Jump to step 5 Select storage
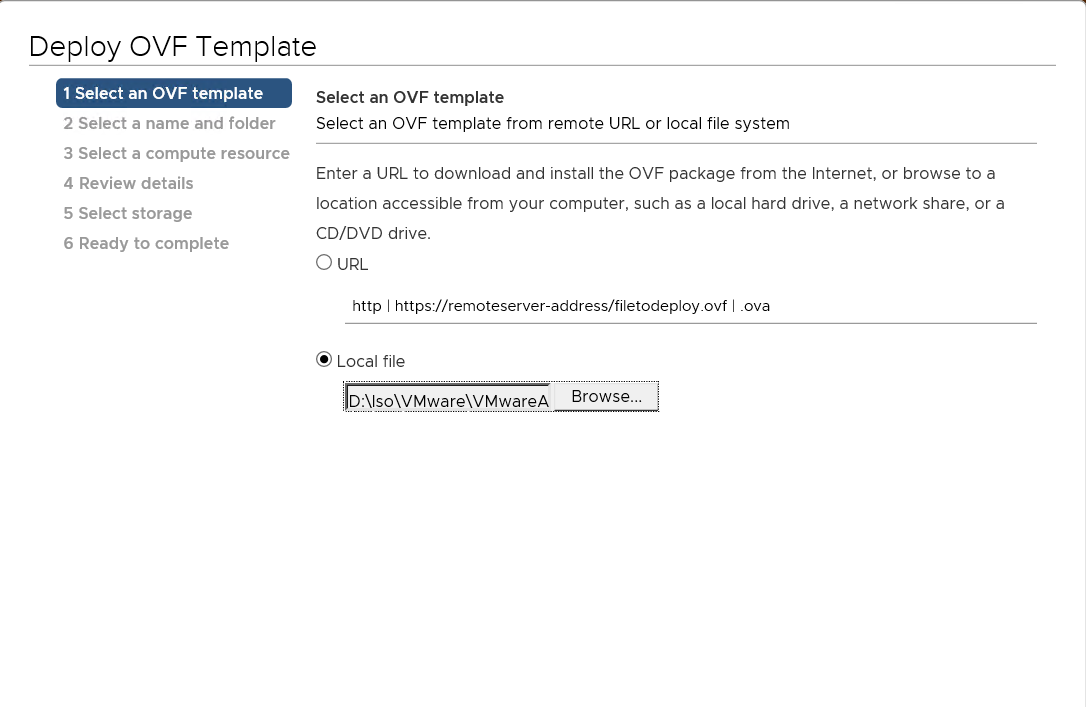The image size is (1086, 707). 127,213
